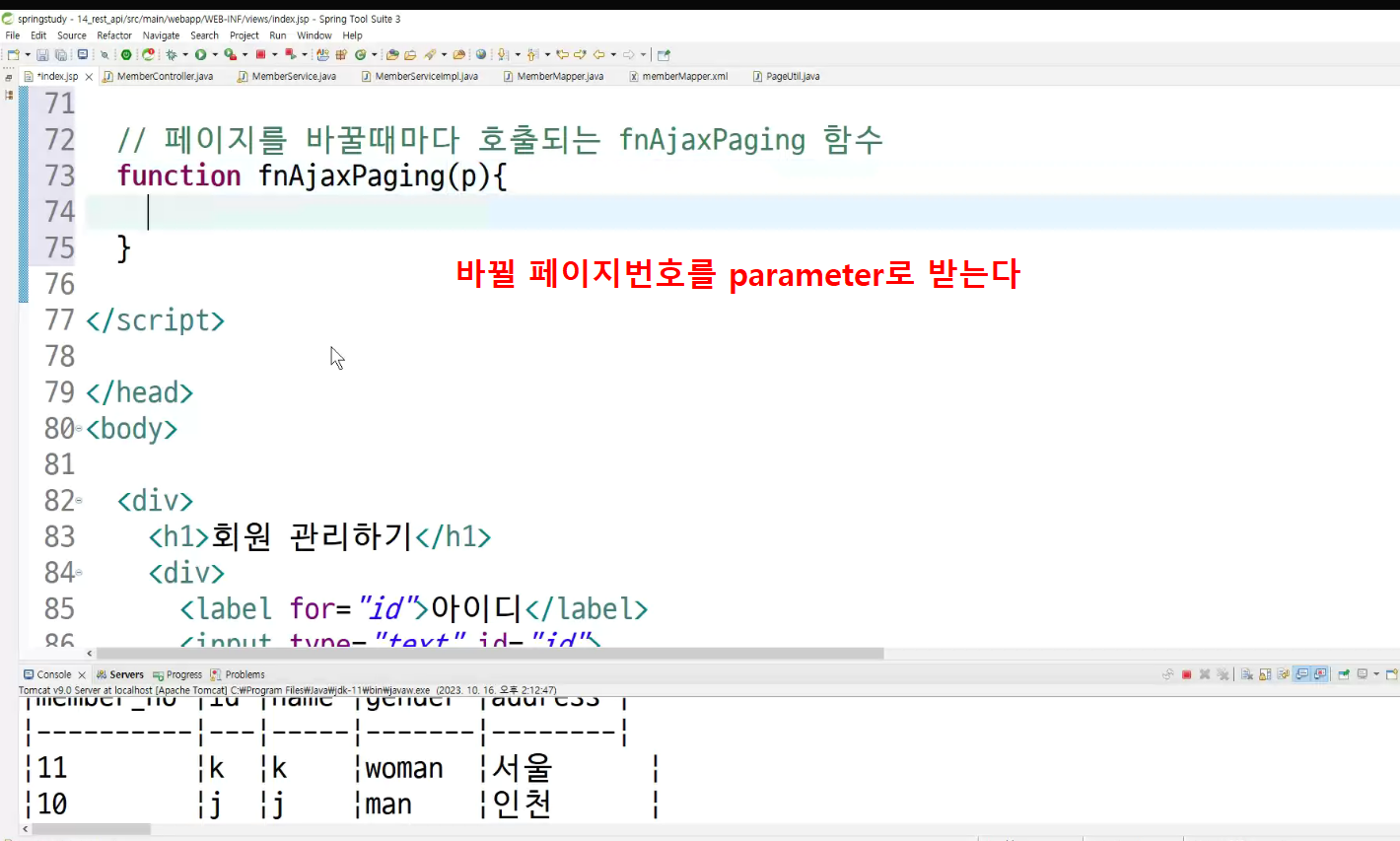Click the red Stop toolbar icon
Screen dimensions: 1400x841
(x=260, y=54)
